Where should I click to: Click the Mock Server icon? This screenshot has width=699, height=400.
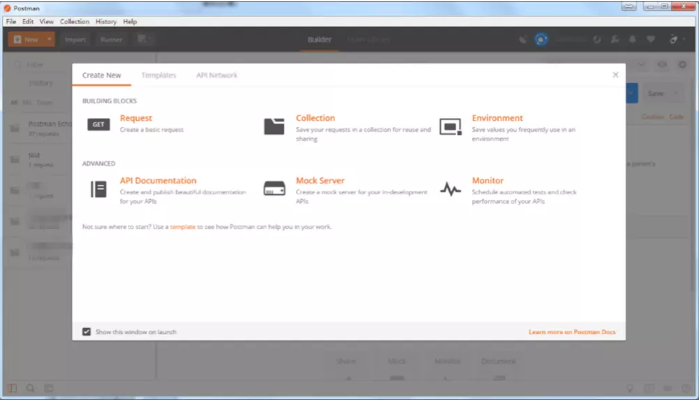coord(274,189)
